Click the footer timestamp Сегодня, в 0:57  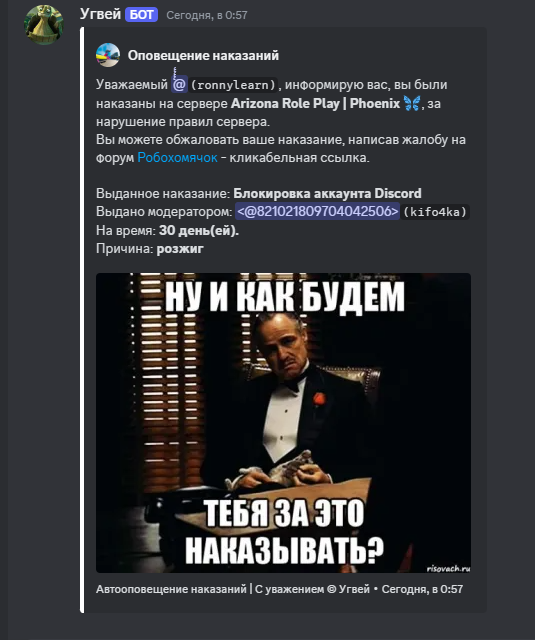point(422,589)
